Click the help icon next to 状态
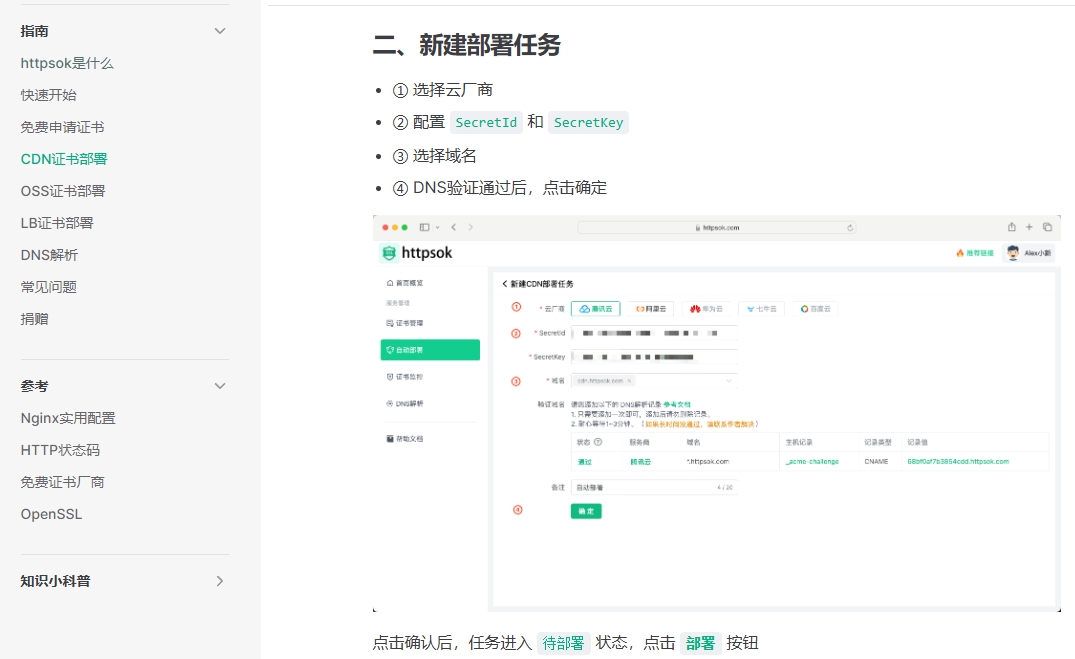 point(598,442)
